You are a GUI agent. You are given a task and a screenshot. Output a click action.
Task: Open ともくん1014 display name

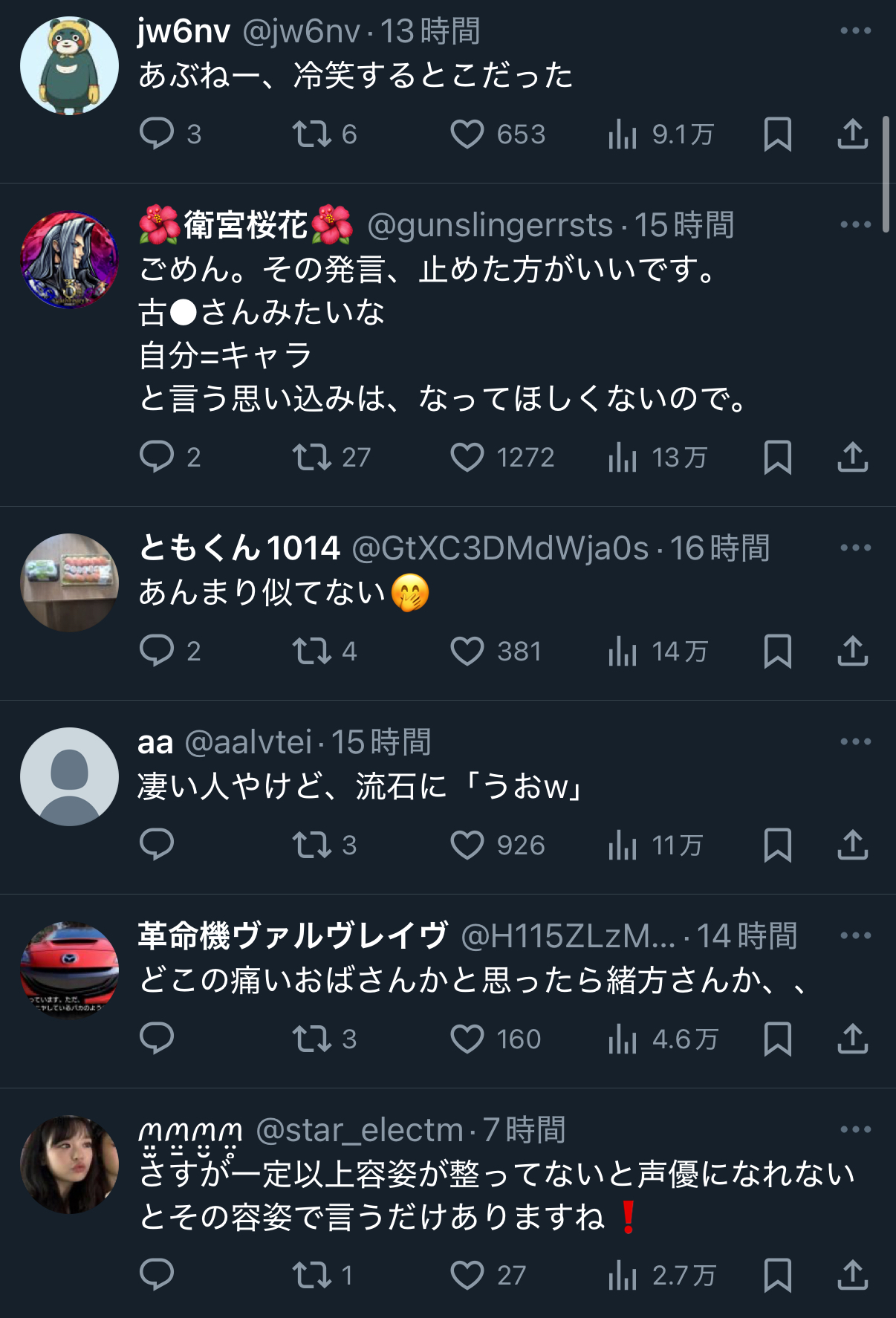tap(239, 548)
